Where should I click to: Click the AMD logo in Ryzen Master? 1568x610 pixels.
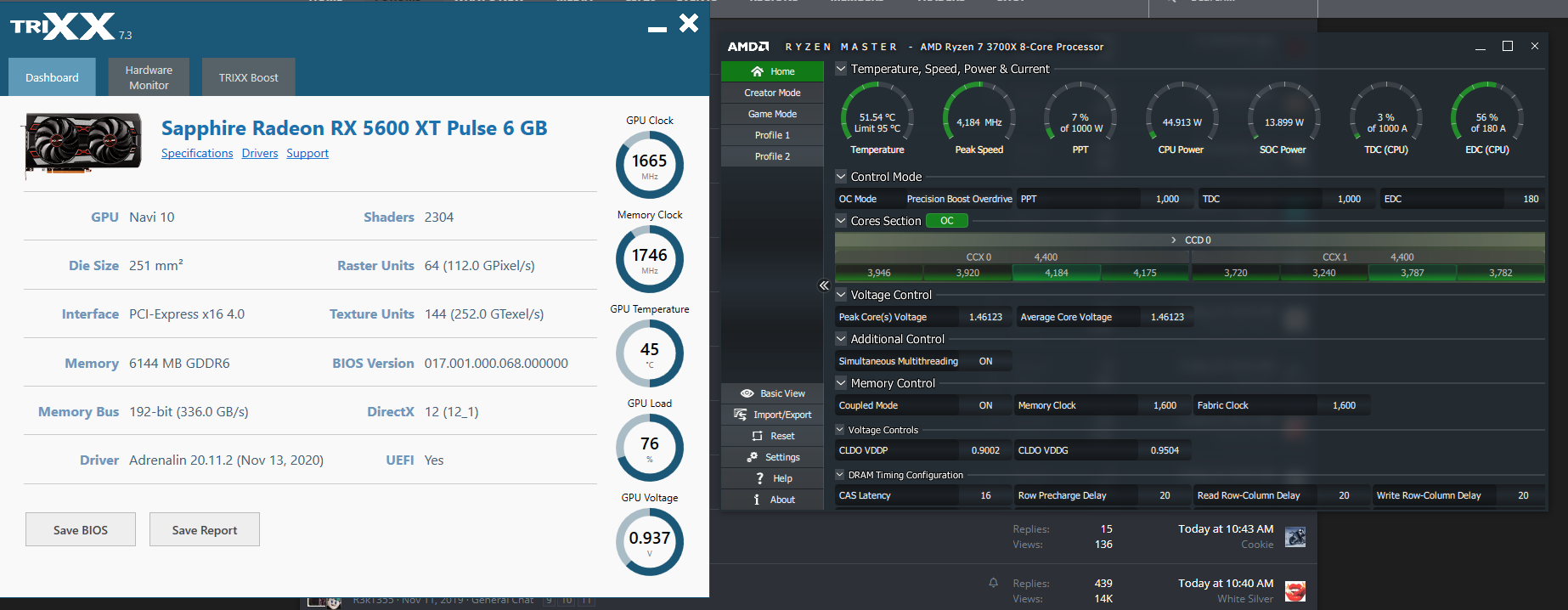coord(747,47)
